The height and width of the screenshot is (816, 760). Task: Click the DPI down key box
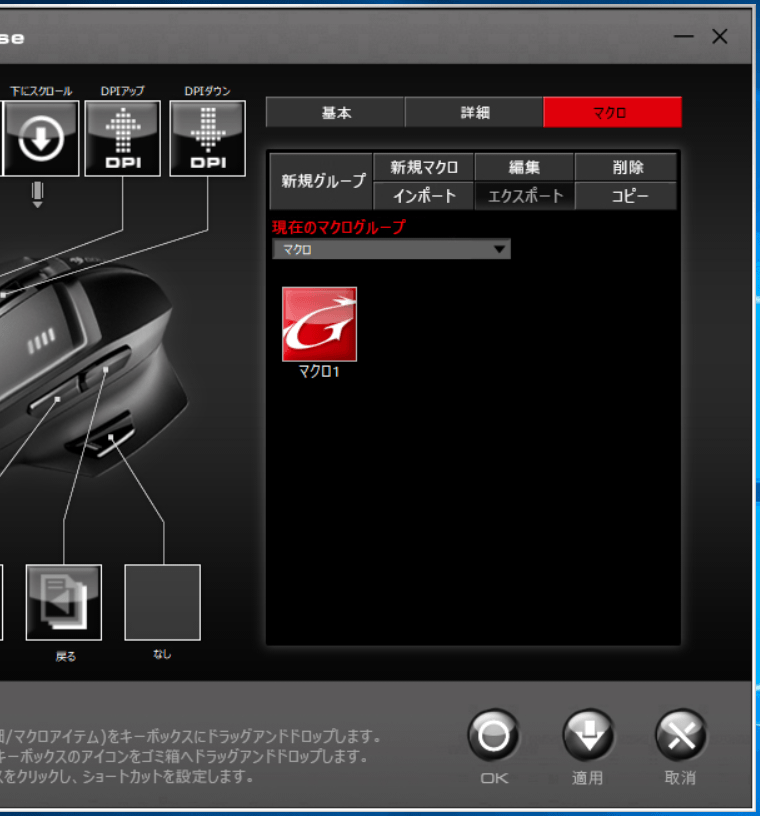pos(208,138)
